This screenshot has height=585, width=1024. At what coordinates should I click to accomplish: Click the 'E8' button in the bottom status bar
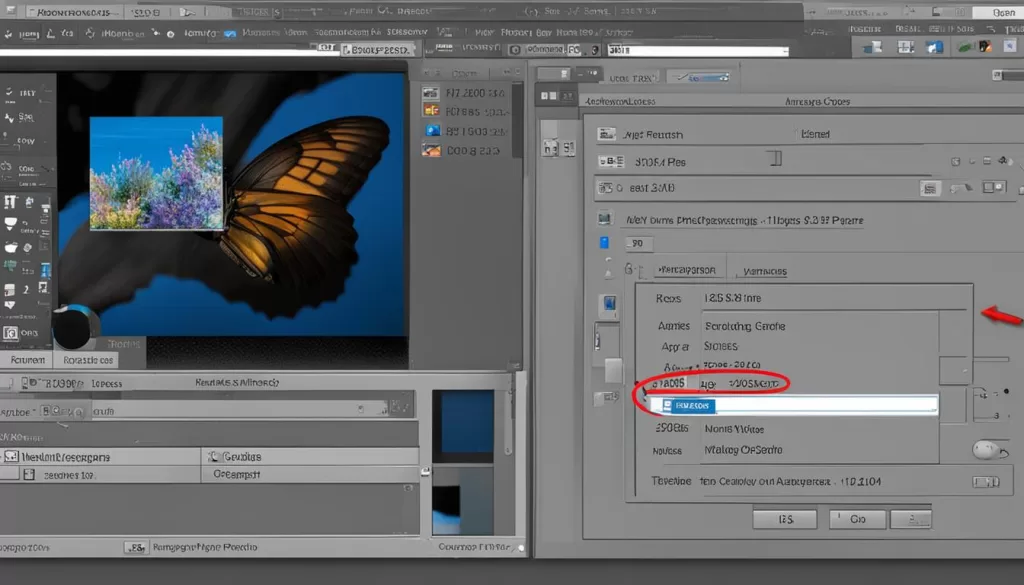(x=136, y=547)
